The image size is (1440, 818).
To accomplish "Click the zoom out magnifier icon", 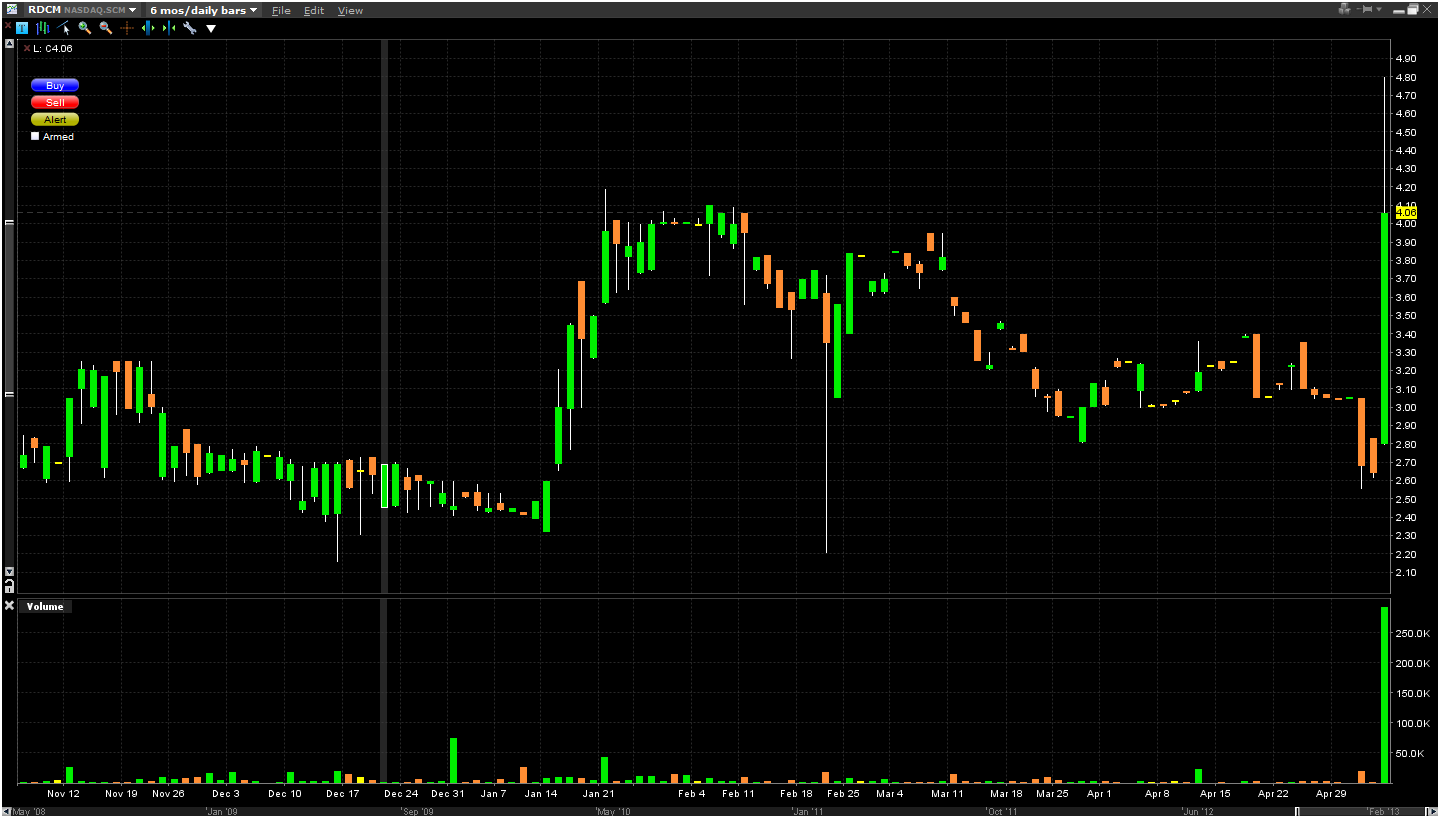I will click(x=105, y=28).
